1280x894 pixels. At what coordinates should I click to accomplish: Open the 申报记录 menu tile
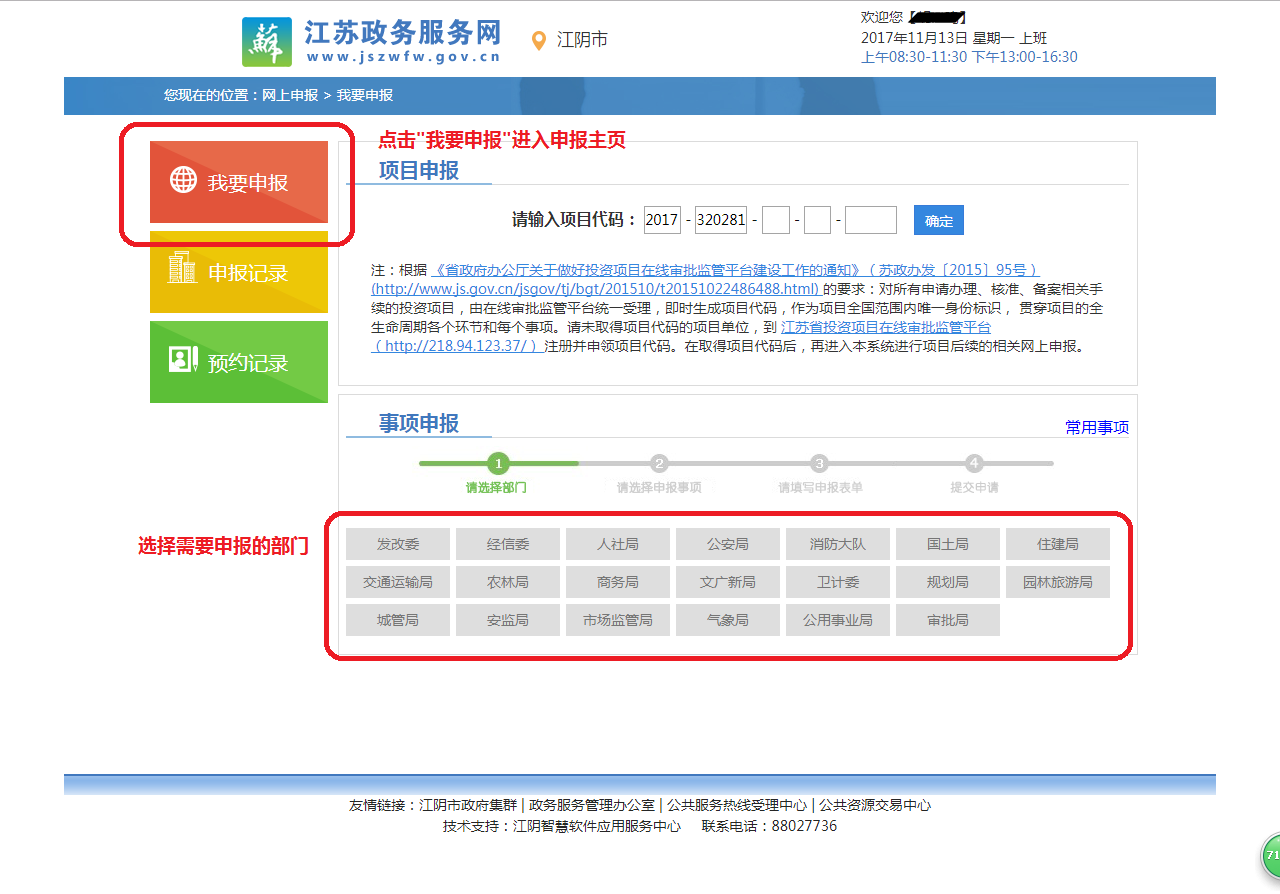239,272
